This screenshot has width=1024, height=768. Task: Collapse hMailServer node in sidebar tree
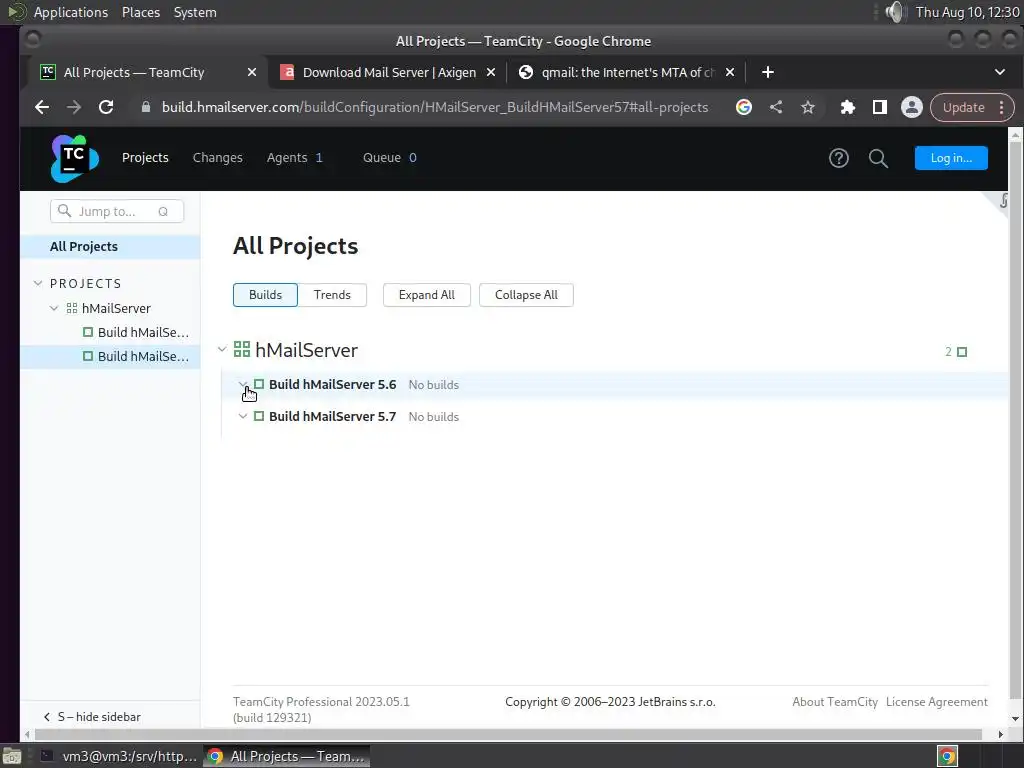[54, 308]
